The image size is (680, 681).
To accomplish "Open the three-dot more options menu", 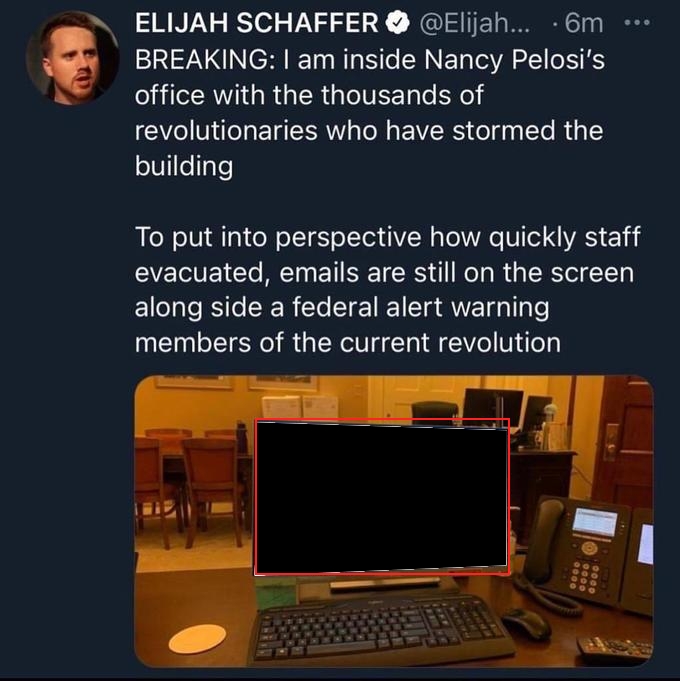I will [x=637, y=22].
